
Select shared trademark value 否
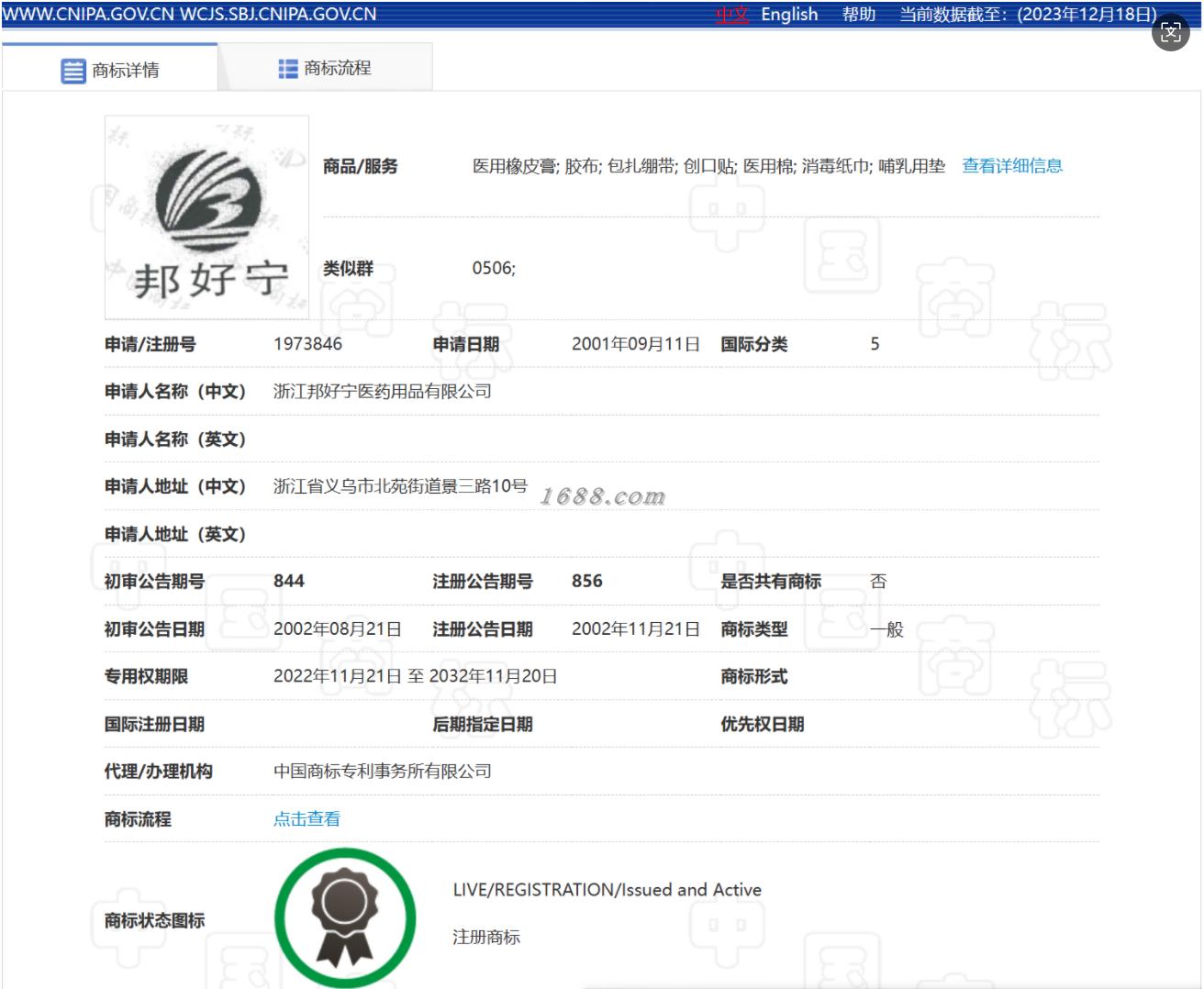(878, 582)
